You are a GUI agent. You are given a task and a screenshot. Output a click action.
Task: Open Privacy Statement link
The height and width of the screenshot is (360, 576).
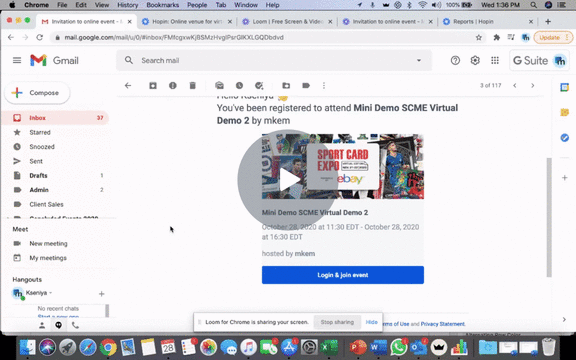click(x=443, y=324)
